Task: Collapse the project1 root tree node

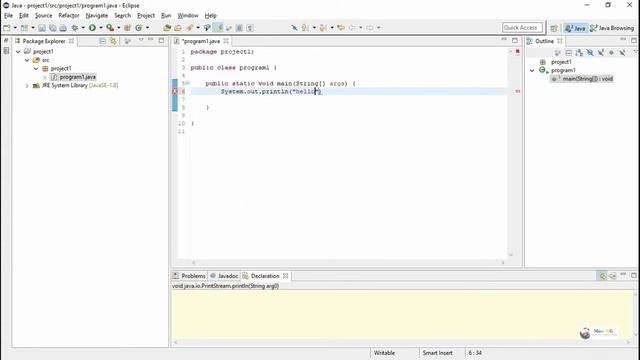Action: pyautogui.click(x=18, y=52)
